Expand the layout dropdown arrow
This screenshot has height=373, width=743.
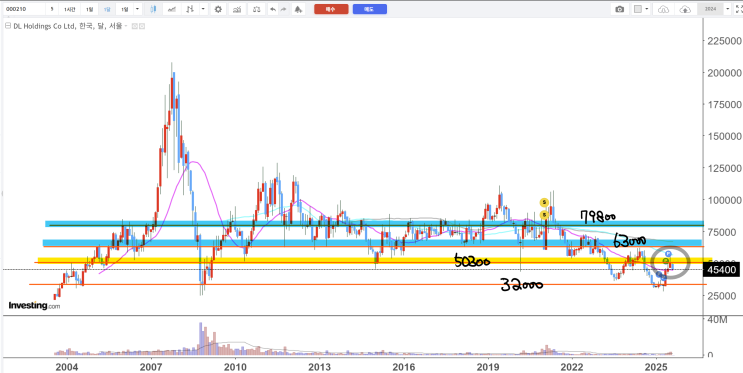point(648,9)
